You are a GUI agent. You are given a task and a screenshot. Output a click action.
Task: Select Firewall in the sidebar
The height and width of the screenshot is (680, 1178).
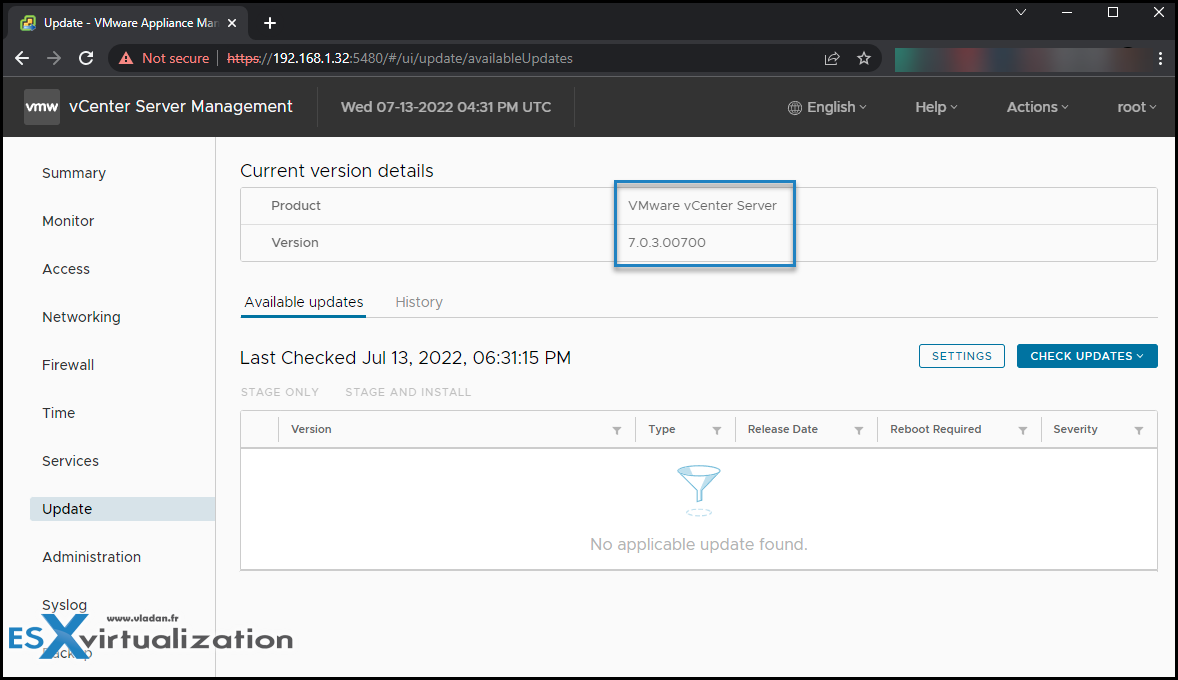click(x=68, y=365)
